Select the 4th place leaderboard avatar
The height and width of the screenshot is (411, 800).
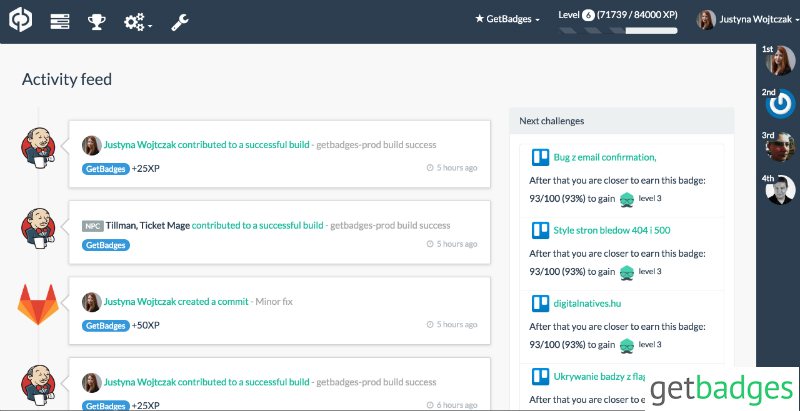pos(780,189)
